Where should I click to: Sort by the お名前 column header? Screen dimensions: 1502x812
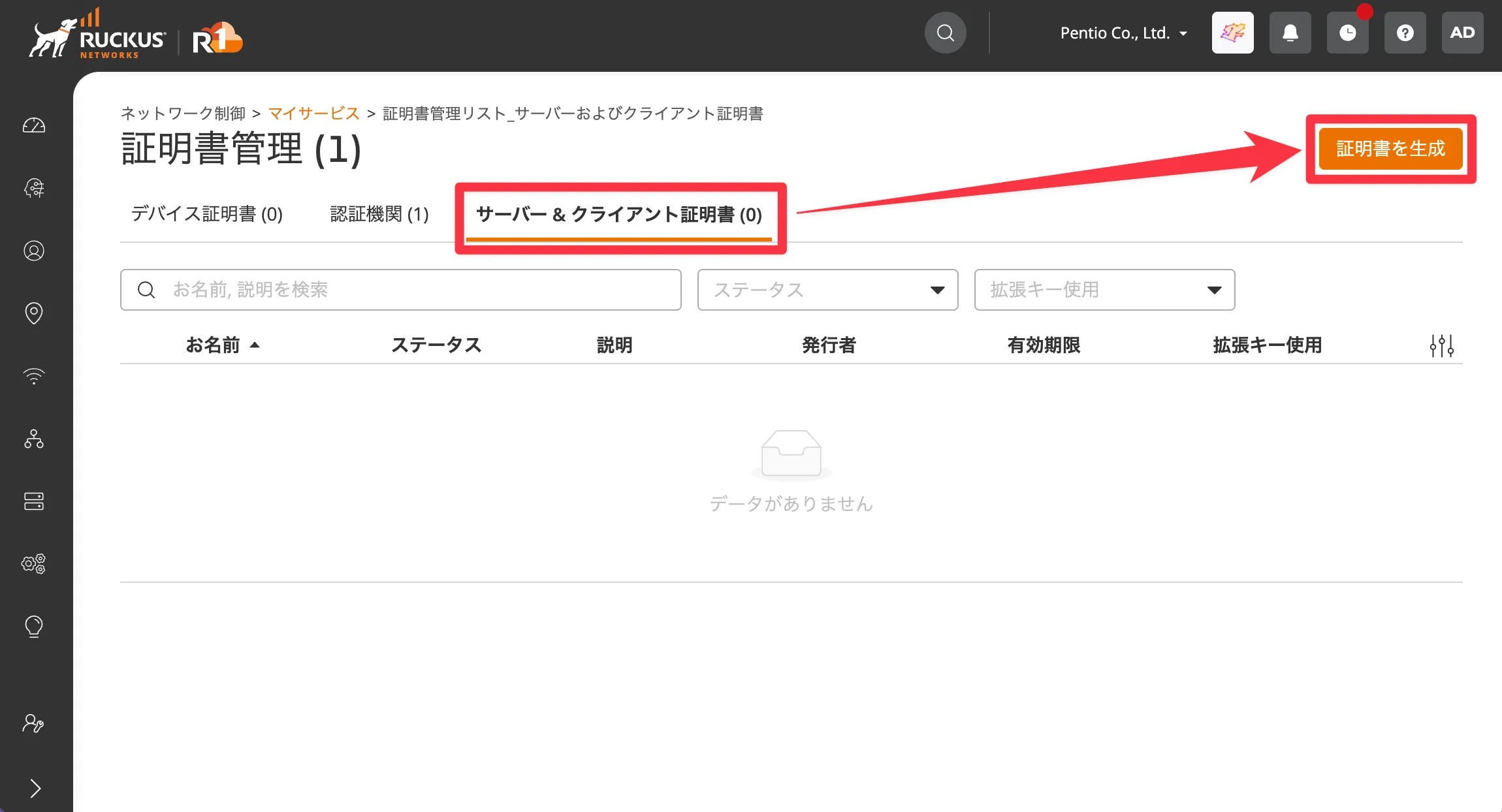pyautogui.click(x=223, y=345)
